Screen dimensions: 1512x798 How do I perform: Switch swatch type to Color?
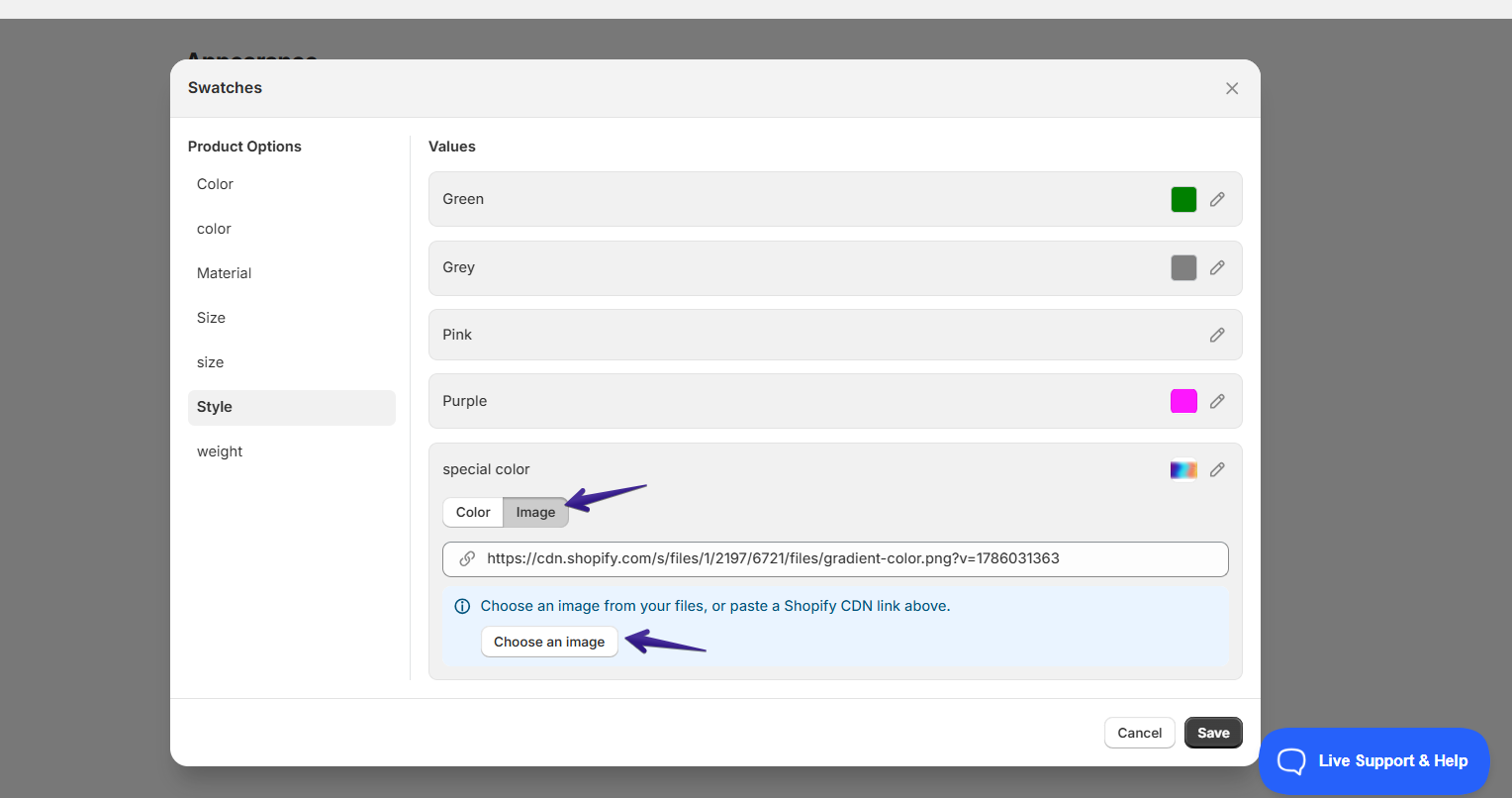[x=473, y=512]
